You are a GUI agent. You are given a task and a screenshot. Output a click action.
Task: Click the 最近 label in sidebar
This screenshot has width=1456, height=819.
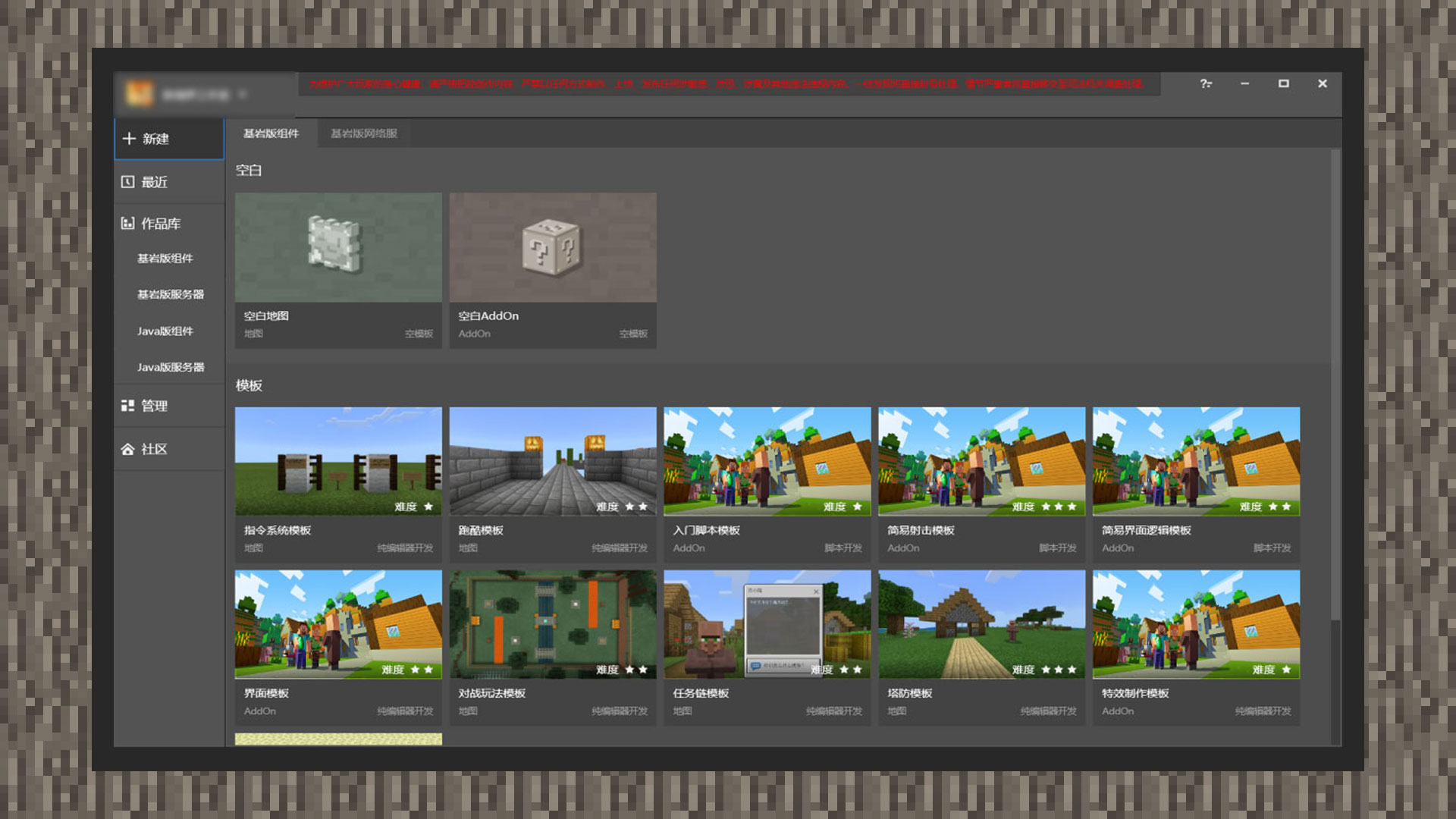pyautogui.click(x=155, y=182)
